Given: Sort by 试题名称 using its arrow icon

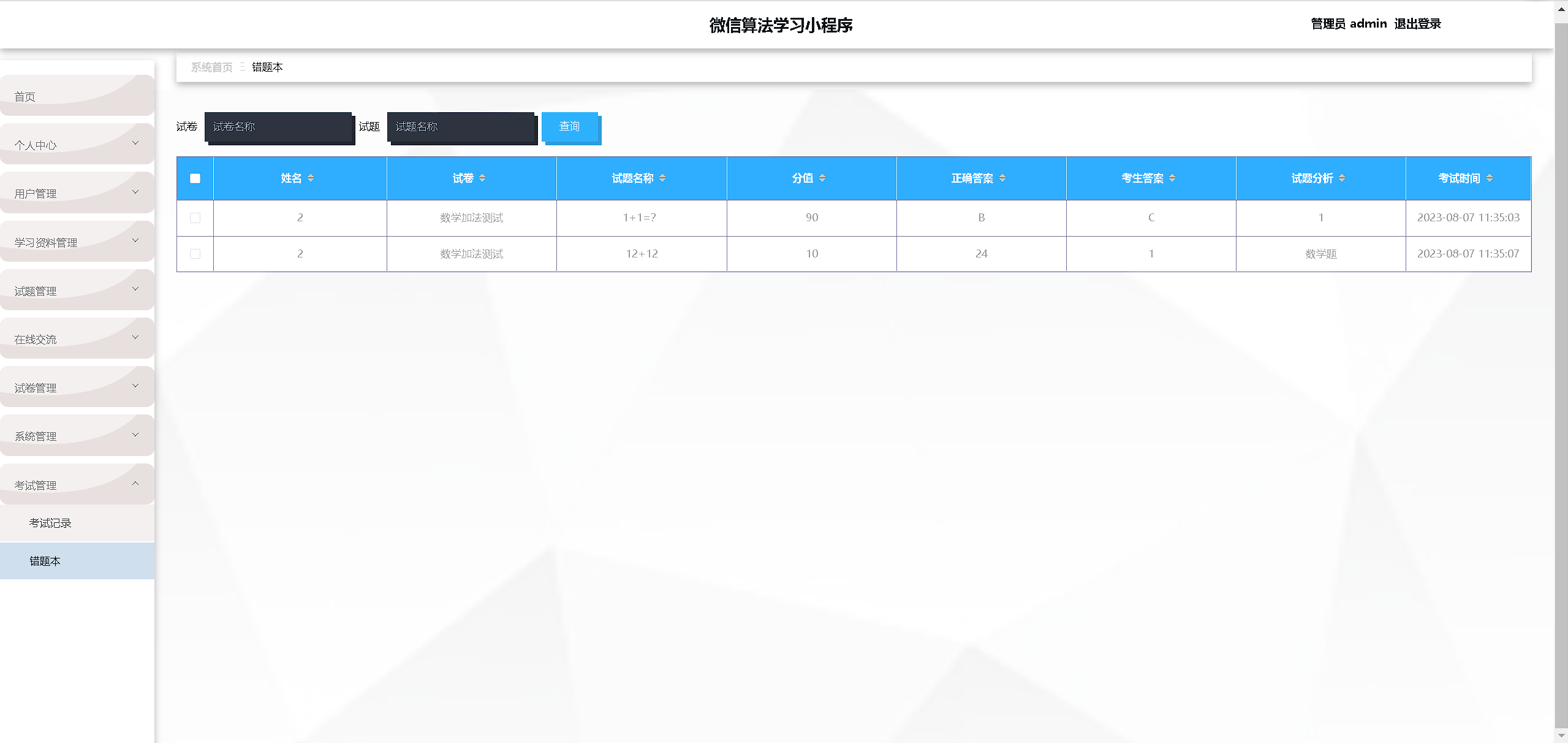Looking at the screenshot, I should (662, 178).
